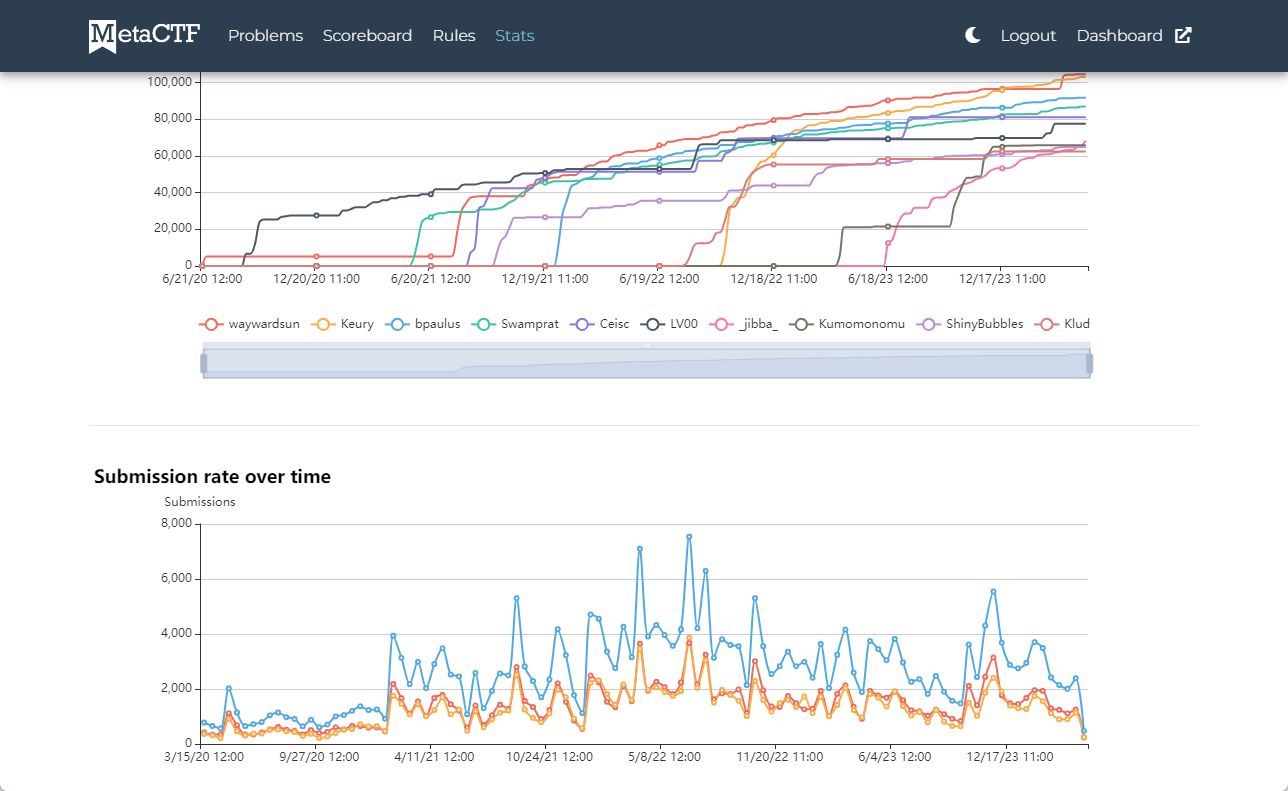The height and width of the screenshot is (791, 1288).
Task: Click the MetaCTF logo
Action: [x=144, y=36]
